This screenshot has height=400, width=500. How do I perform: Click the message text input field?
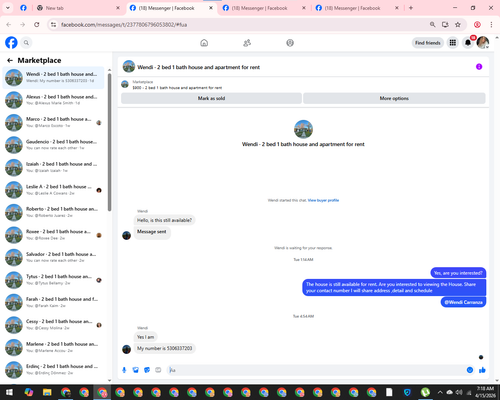317,370
